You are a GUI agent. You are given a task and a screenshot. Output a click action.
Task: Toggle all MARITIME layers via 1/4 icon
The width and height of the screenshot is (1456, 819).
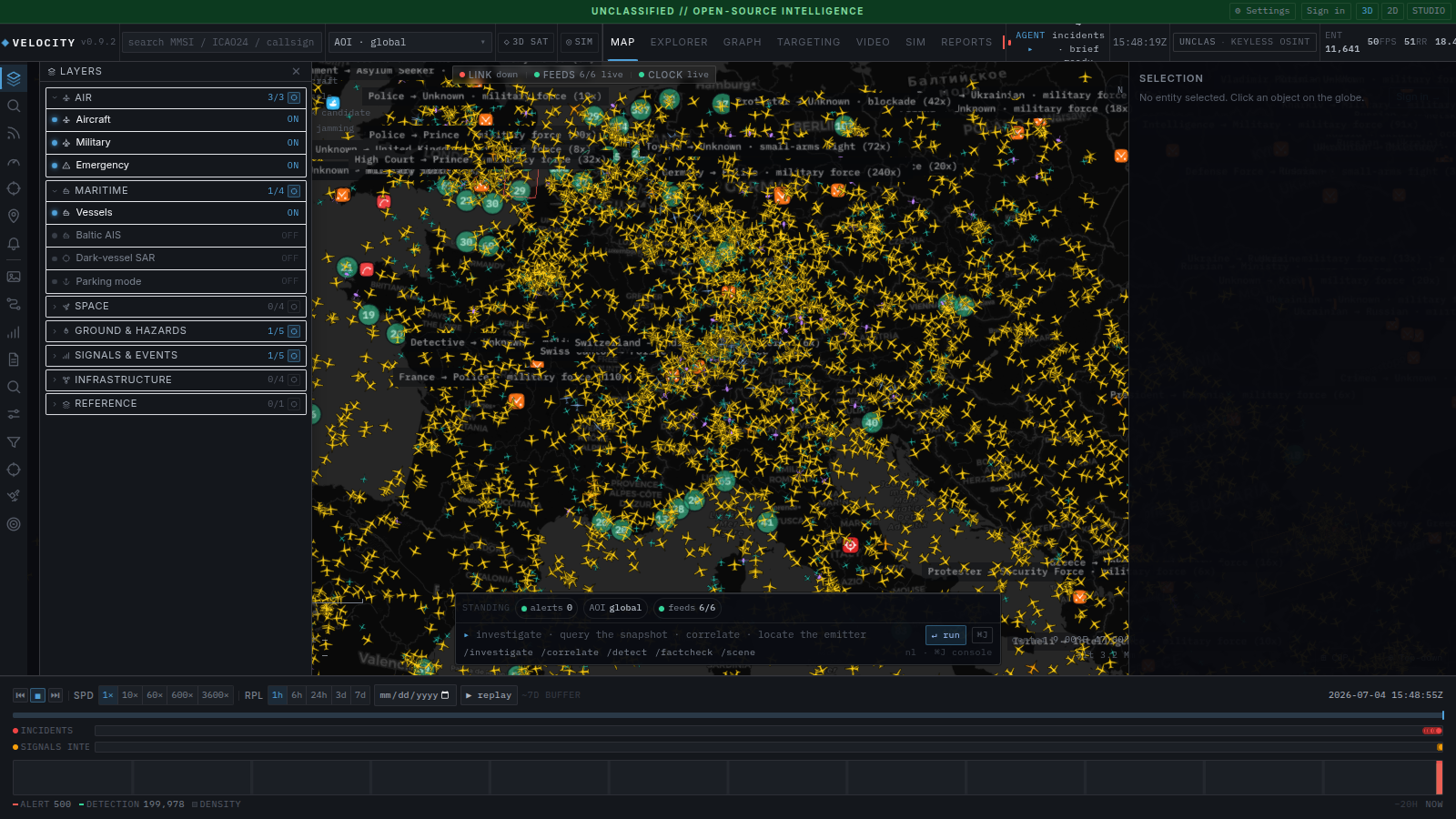(x=294, y=191)
